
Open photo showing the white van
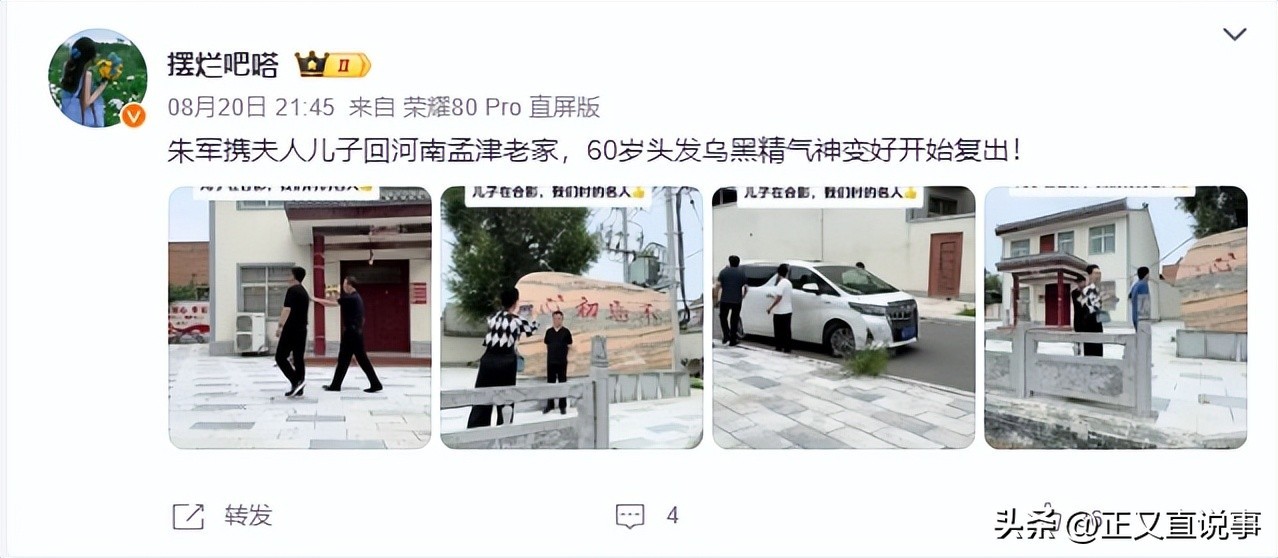844,317
